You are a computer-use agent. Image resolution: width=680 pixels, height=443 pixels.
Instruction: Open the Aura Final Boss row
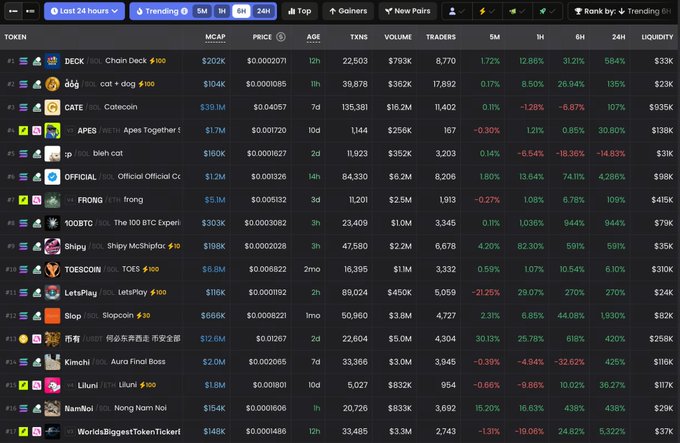point(340,362)
